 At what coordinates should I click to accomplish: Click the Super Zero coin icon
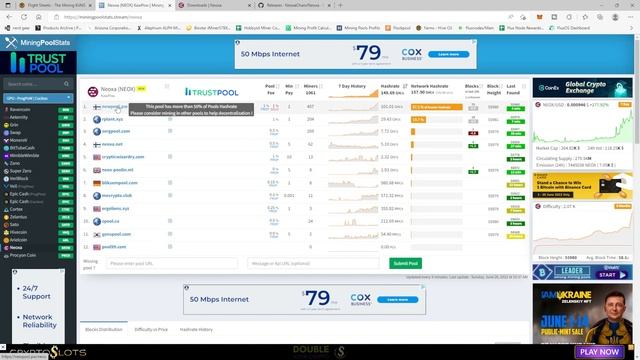[x=6, y=171]
